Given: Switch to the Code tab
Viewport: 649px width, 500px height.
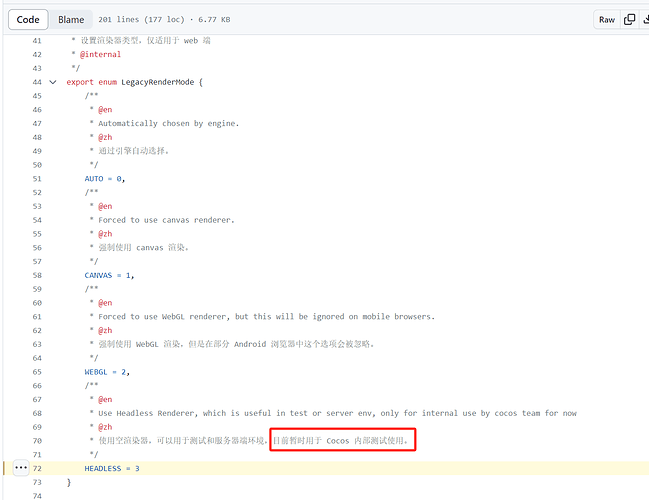Looking at the screenshot, I should coord(28,19).
